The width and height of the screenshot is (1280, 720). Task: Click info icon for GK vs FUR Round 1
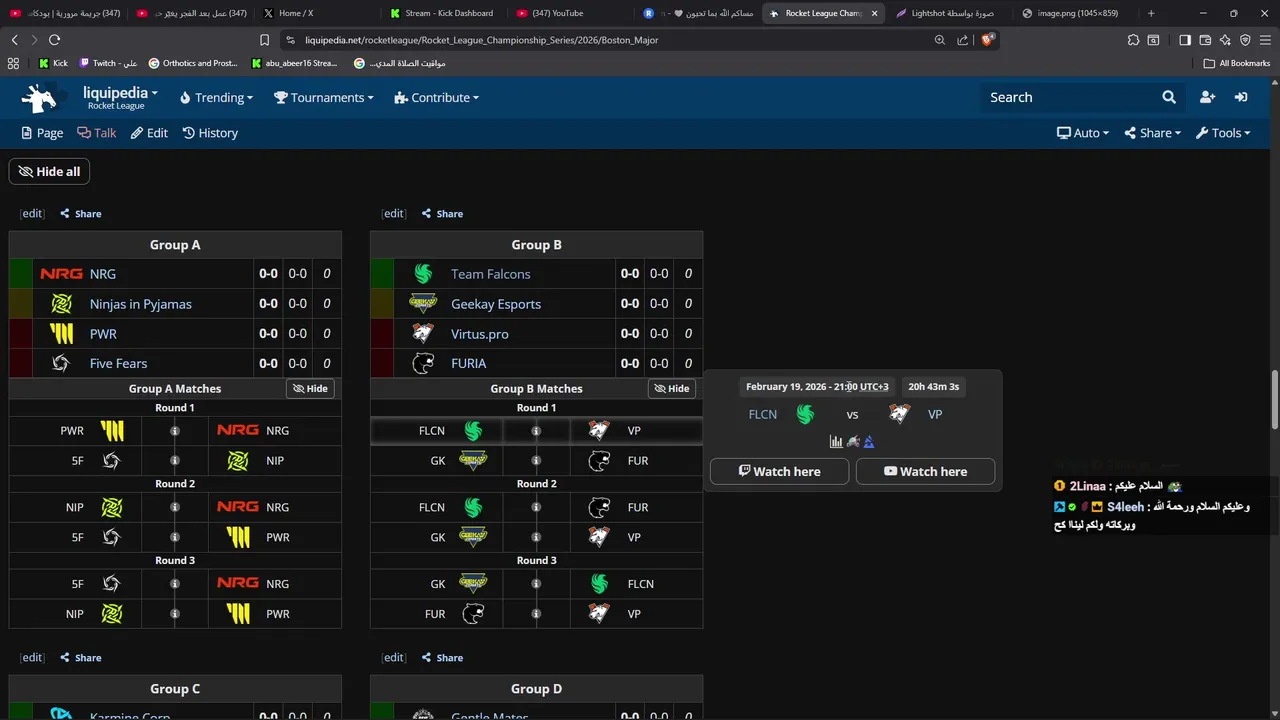coord(536,461)
